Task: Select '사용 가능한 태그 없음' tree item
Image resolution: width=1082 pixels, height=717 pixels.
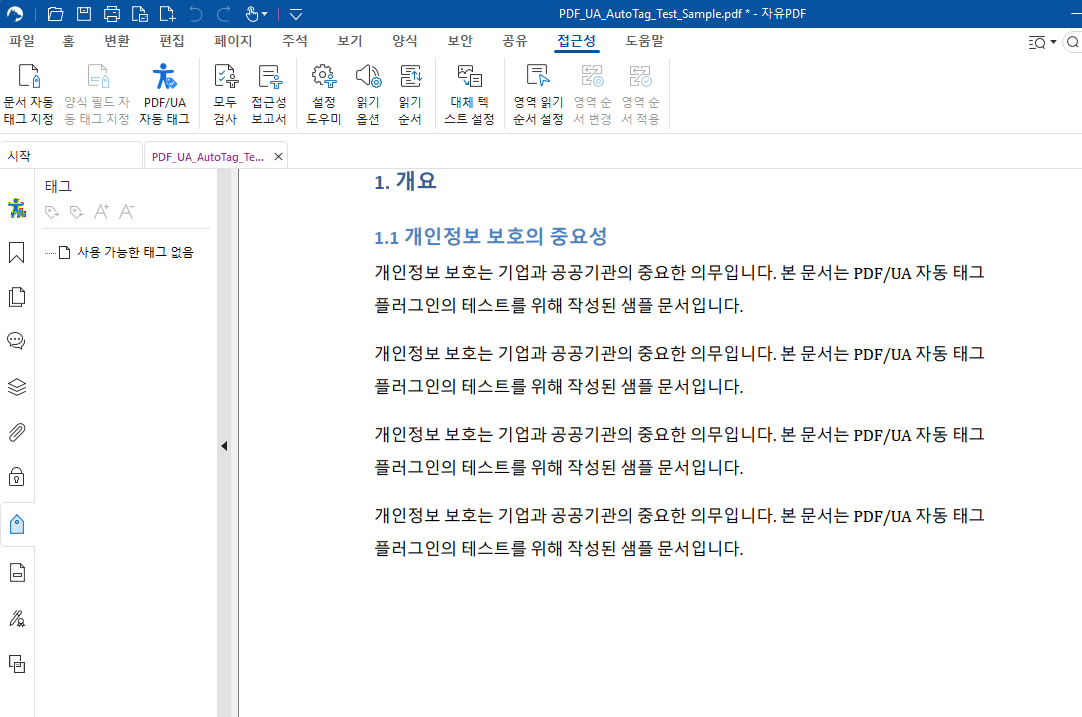Action: point(135,253)
